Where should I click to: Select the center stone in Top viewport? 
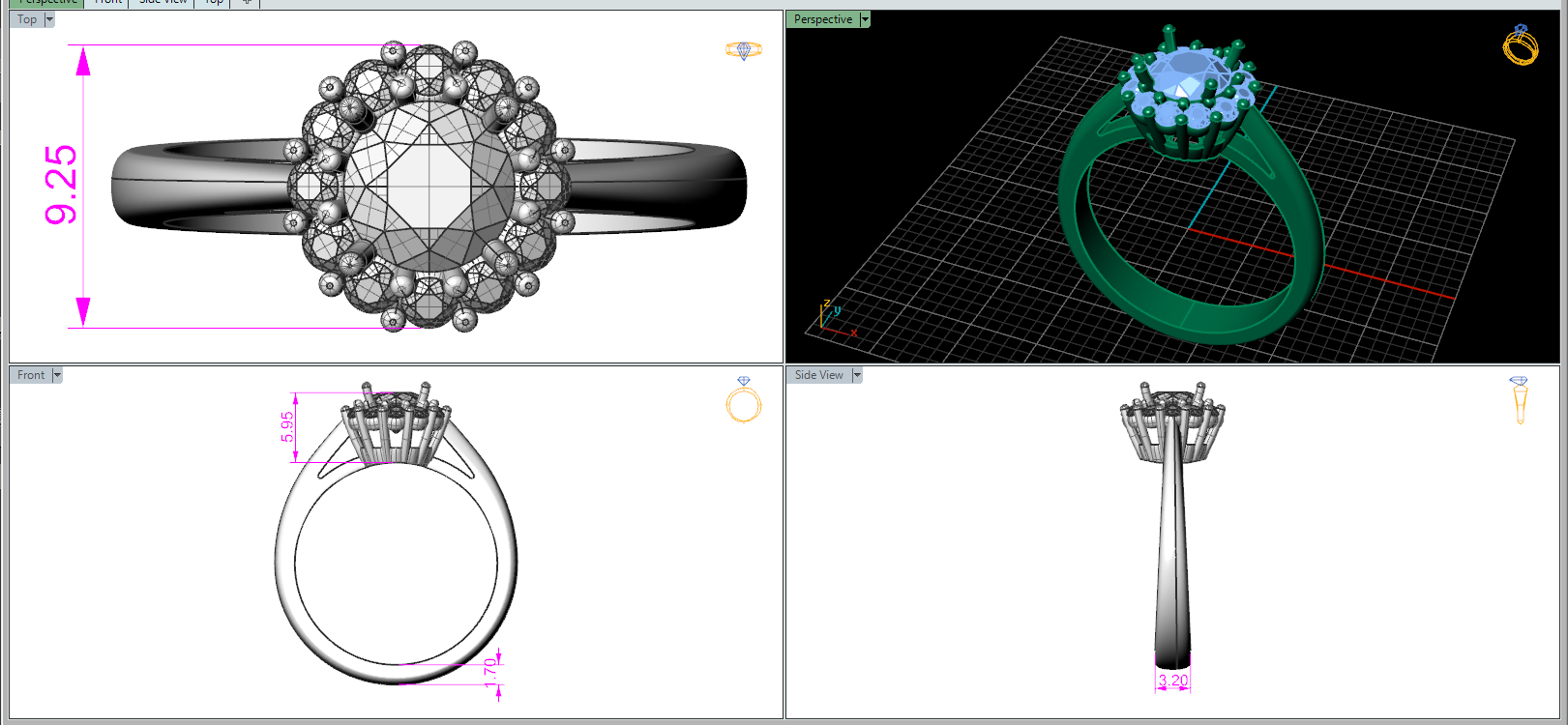[429, 186]
